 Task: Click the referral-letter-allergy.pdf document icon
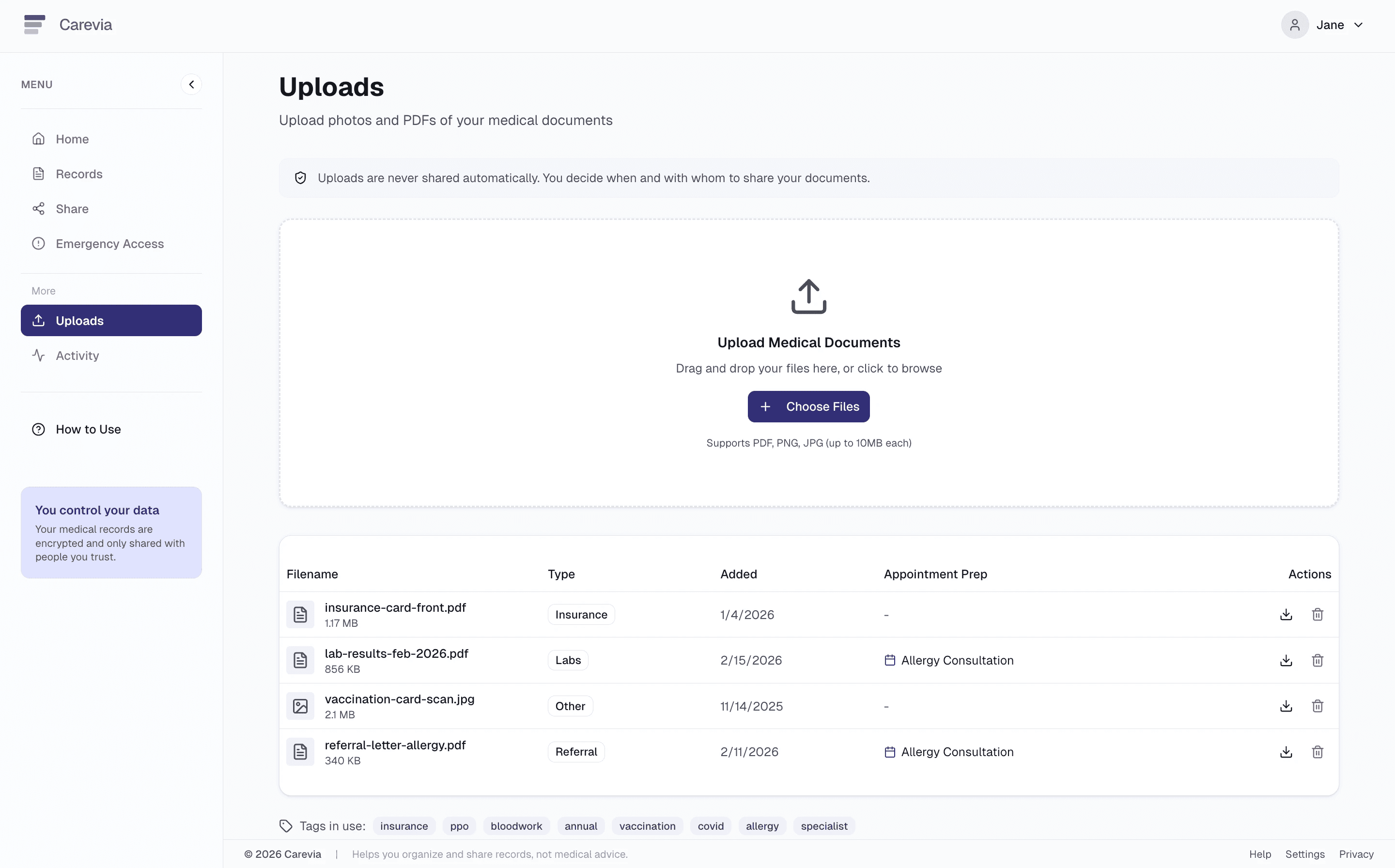click(300, 752)
